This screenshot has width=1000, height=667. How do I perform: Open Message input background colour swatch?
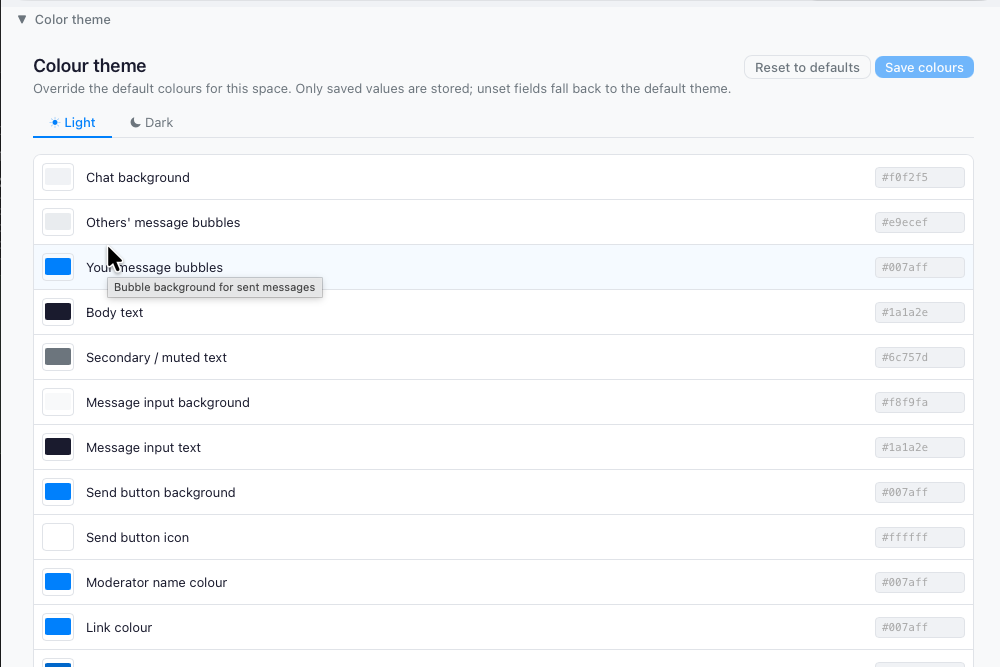[x=58, y=402]
